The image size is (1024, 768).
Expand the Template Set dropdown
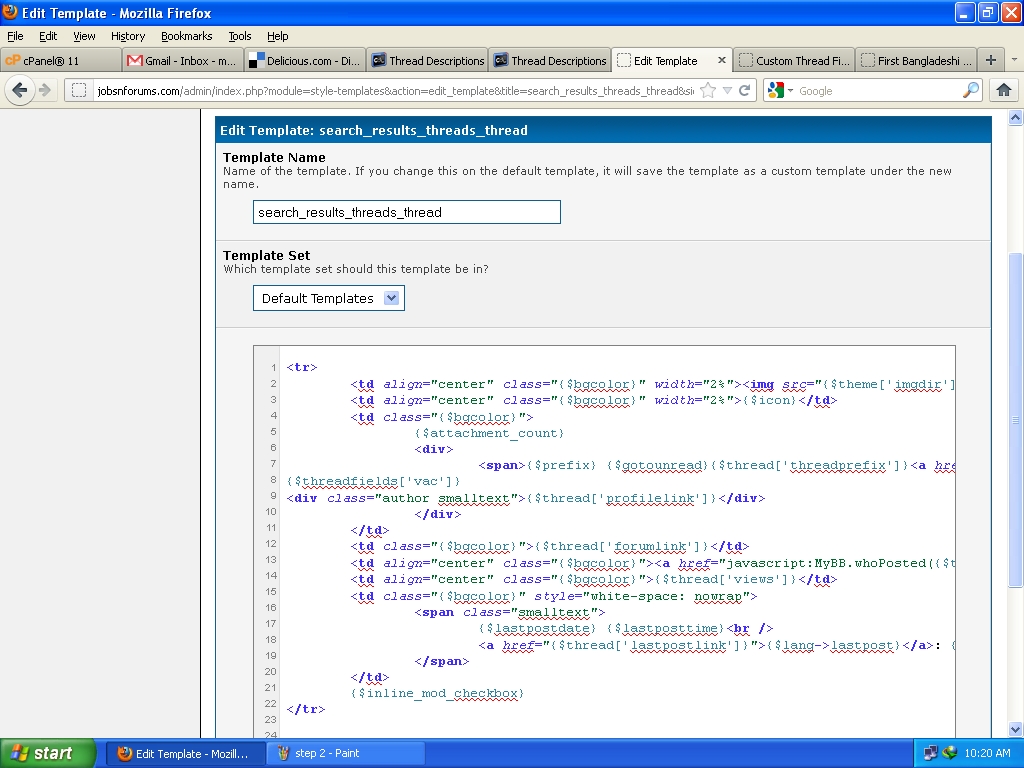(391, 298)
